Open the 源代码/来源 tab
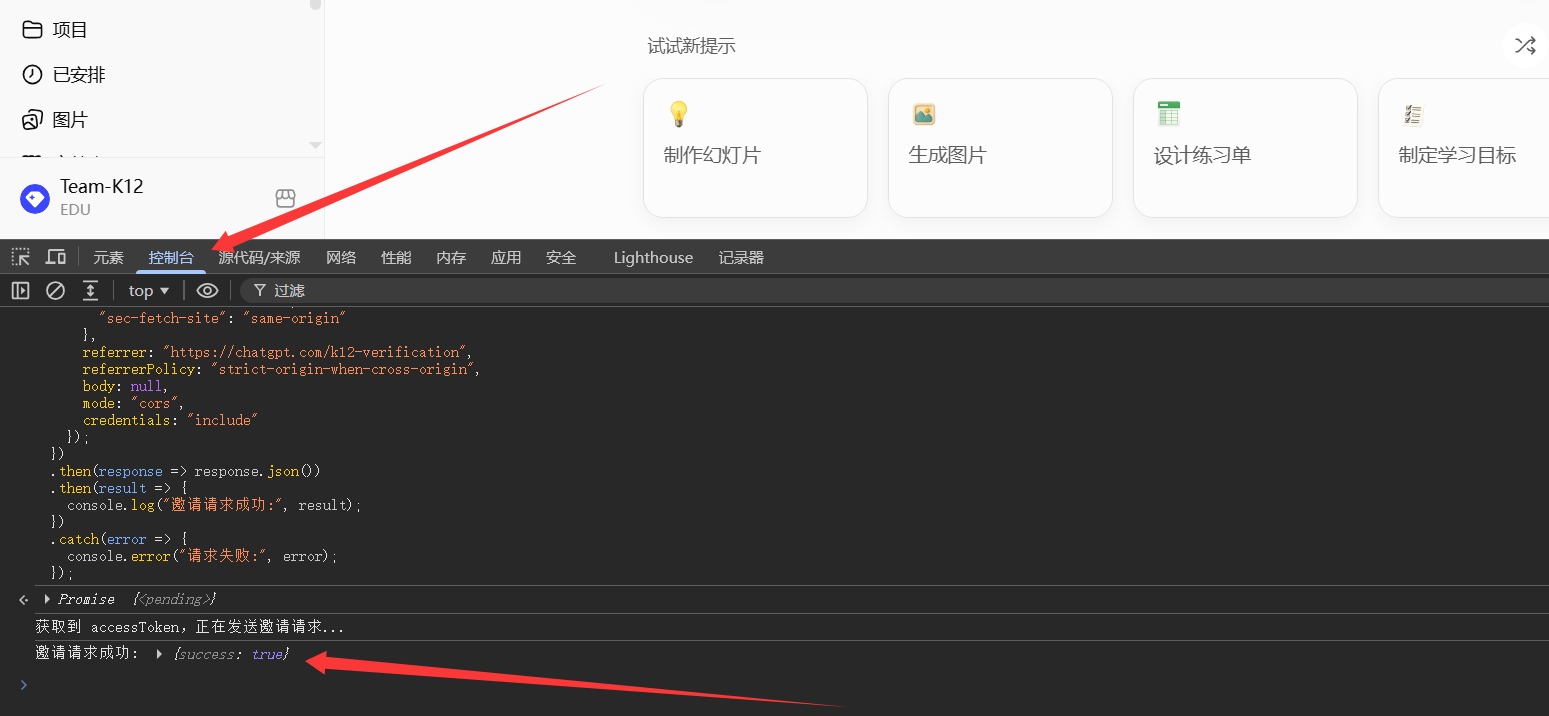The image size is (1549, 716). coord(259,258)
